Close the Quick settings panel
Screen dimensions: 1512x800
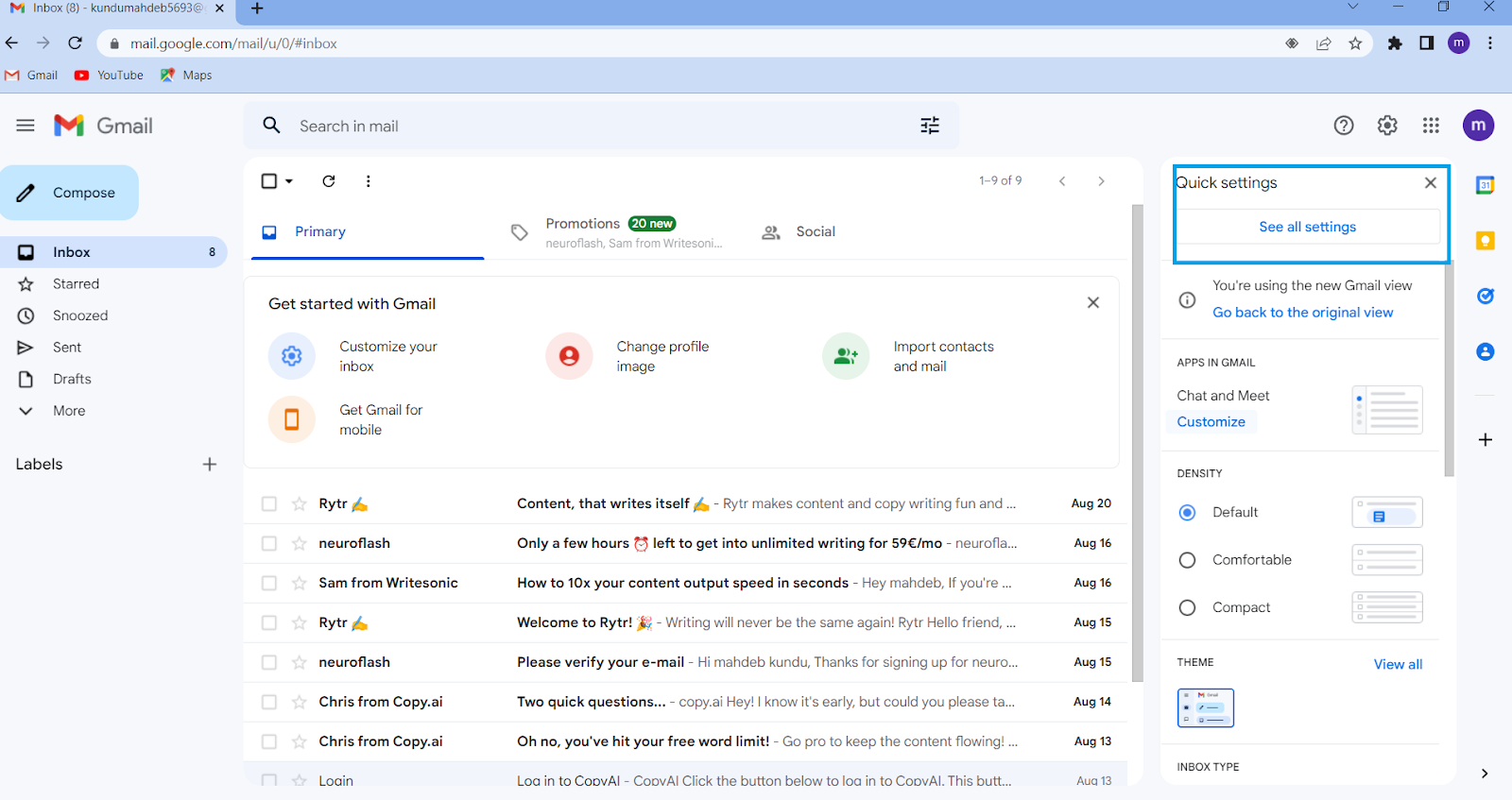[1431, 183]
